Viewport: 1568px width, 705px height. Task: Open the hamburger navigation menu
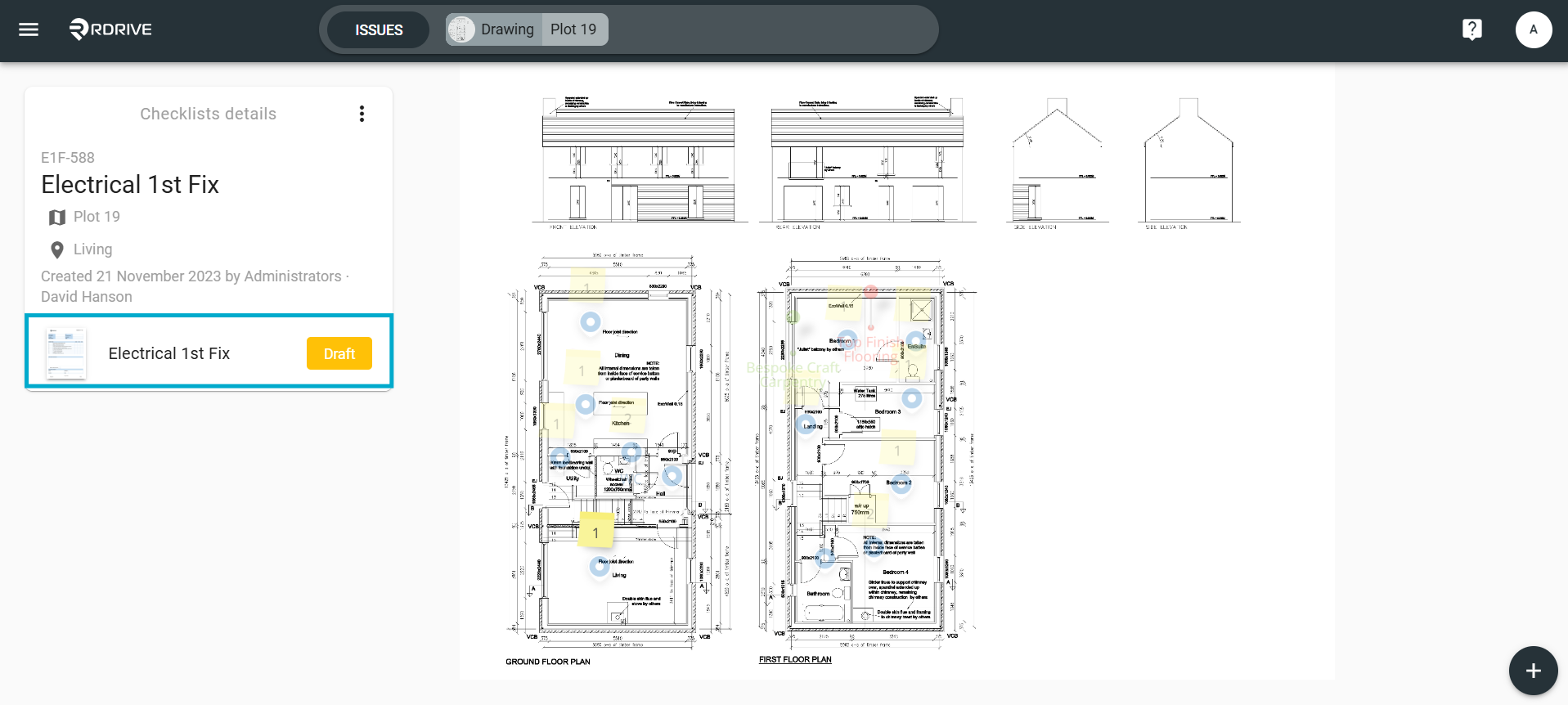point(29,29)
